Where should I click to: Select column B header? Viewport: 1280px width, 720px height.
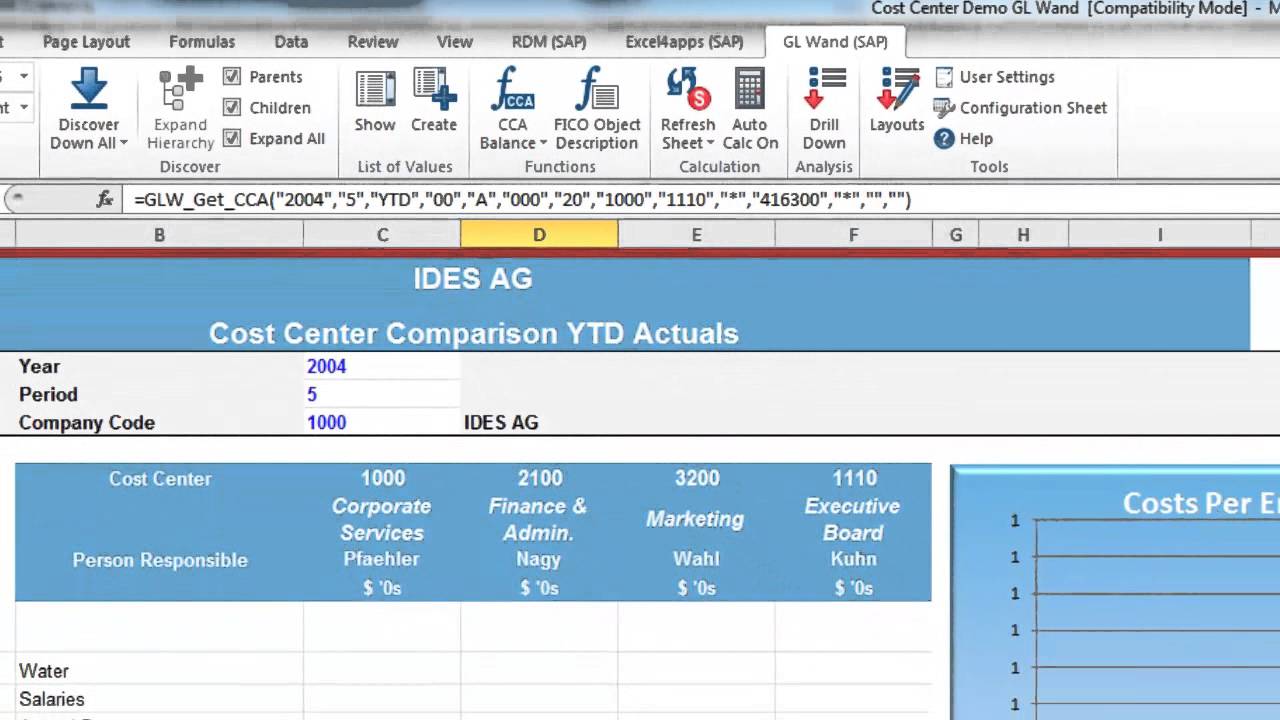159,235
